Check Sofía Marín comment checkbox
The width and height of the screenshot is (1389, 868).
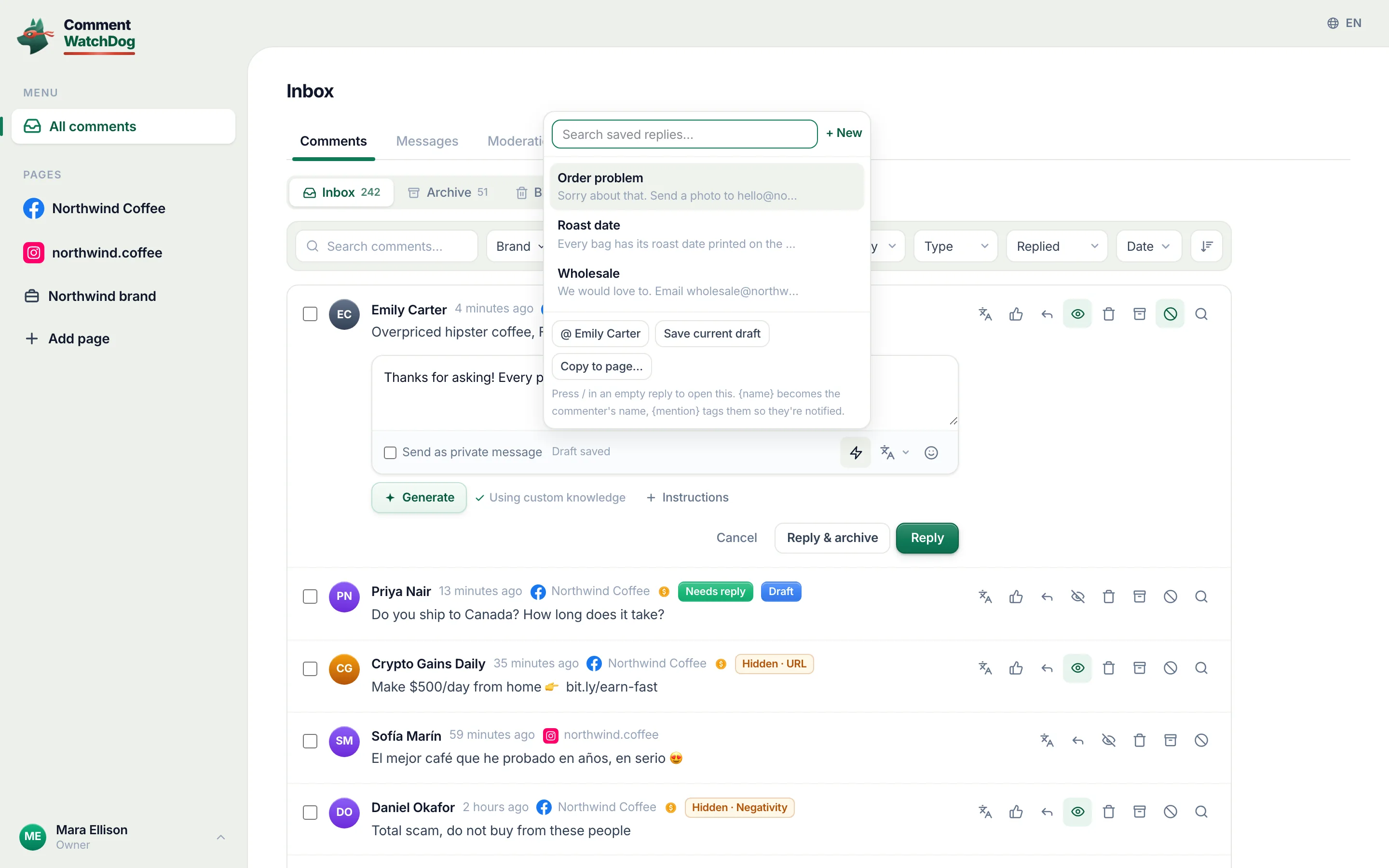(x=310, y=741)
